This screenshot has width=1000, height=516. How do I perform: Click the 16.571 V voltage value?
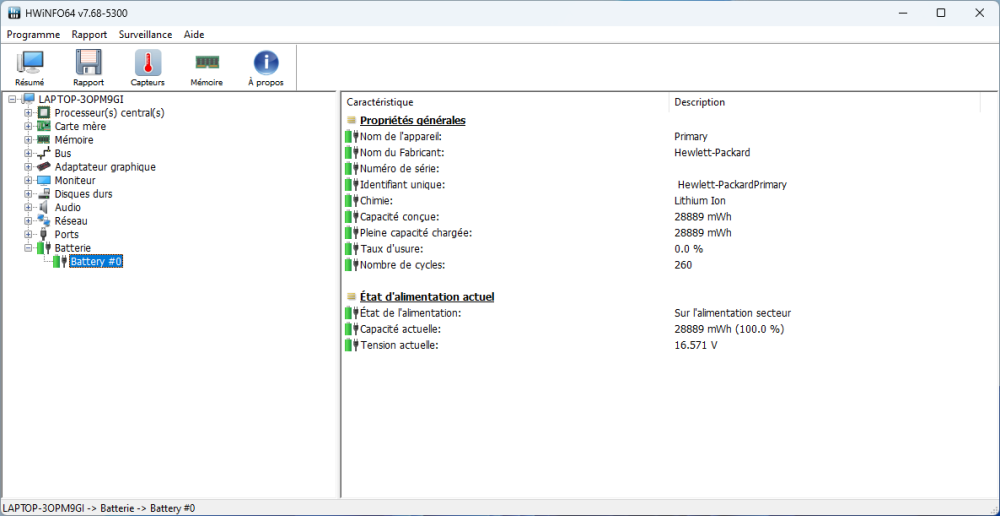click(x=695, y=345)
